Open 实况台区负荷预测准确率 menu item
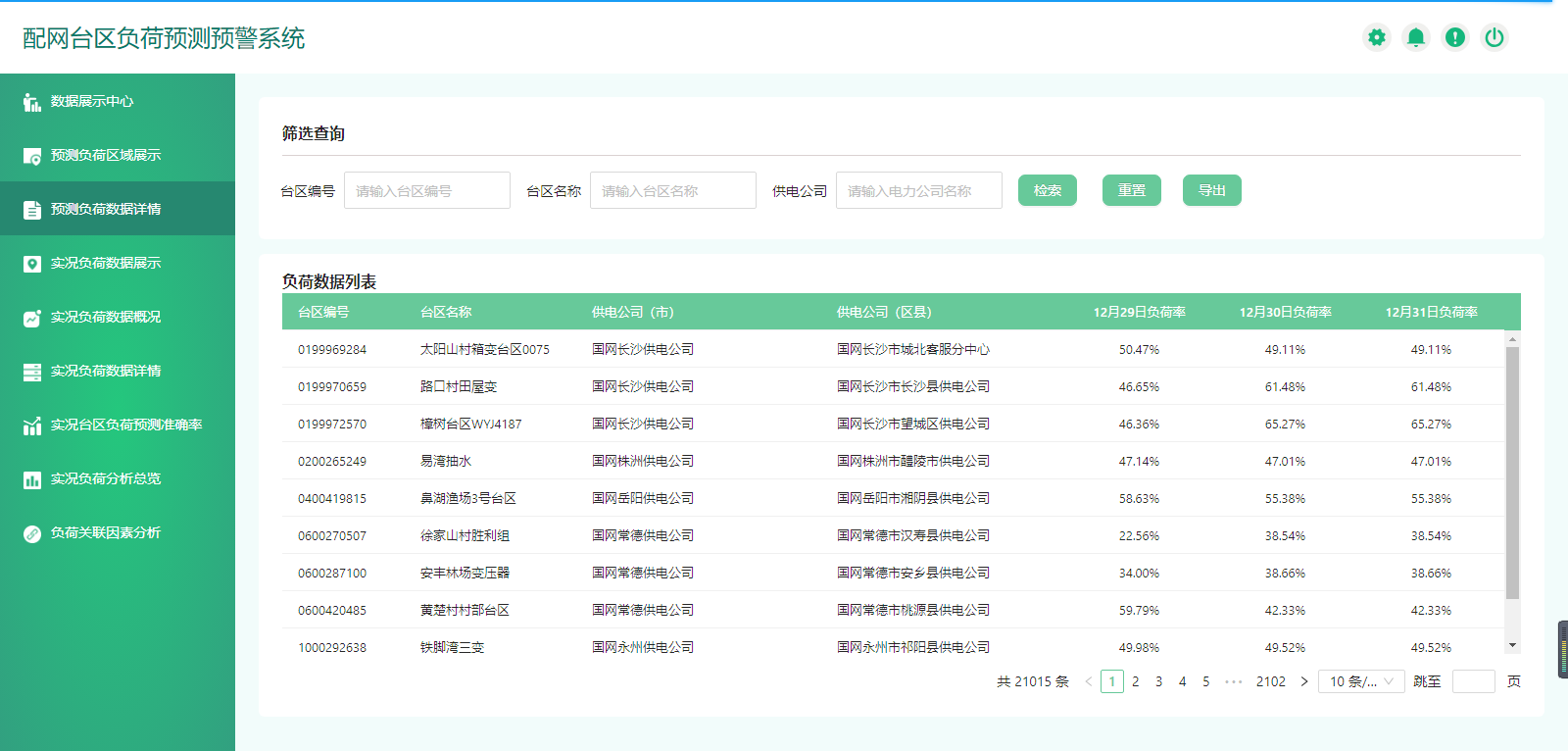 pos(118,425)
